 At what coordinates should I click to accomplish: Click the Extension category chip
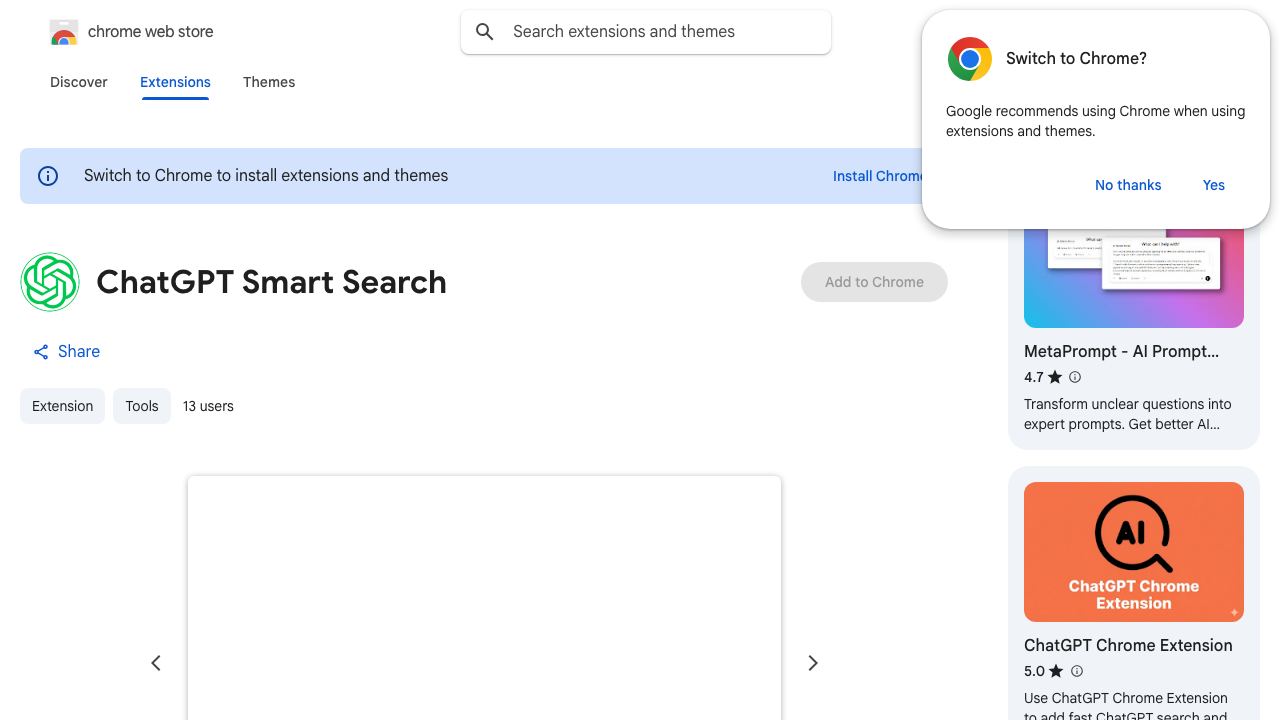click(x=62, y=406)
